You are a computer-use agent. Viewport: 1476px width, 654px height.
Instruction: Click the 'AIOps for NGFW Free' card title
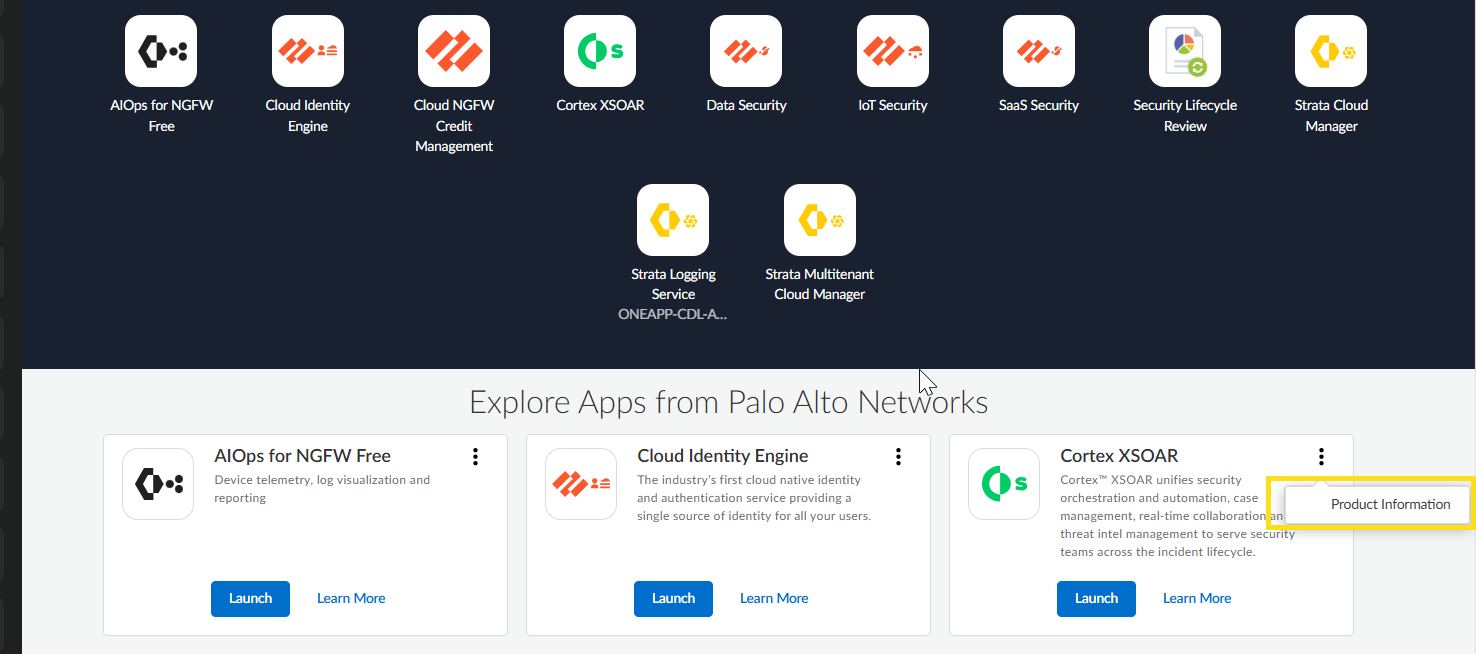coord(302,456)
